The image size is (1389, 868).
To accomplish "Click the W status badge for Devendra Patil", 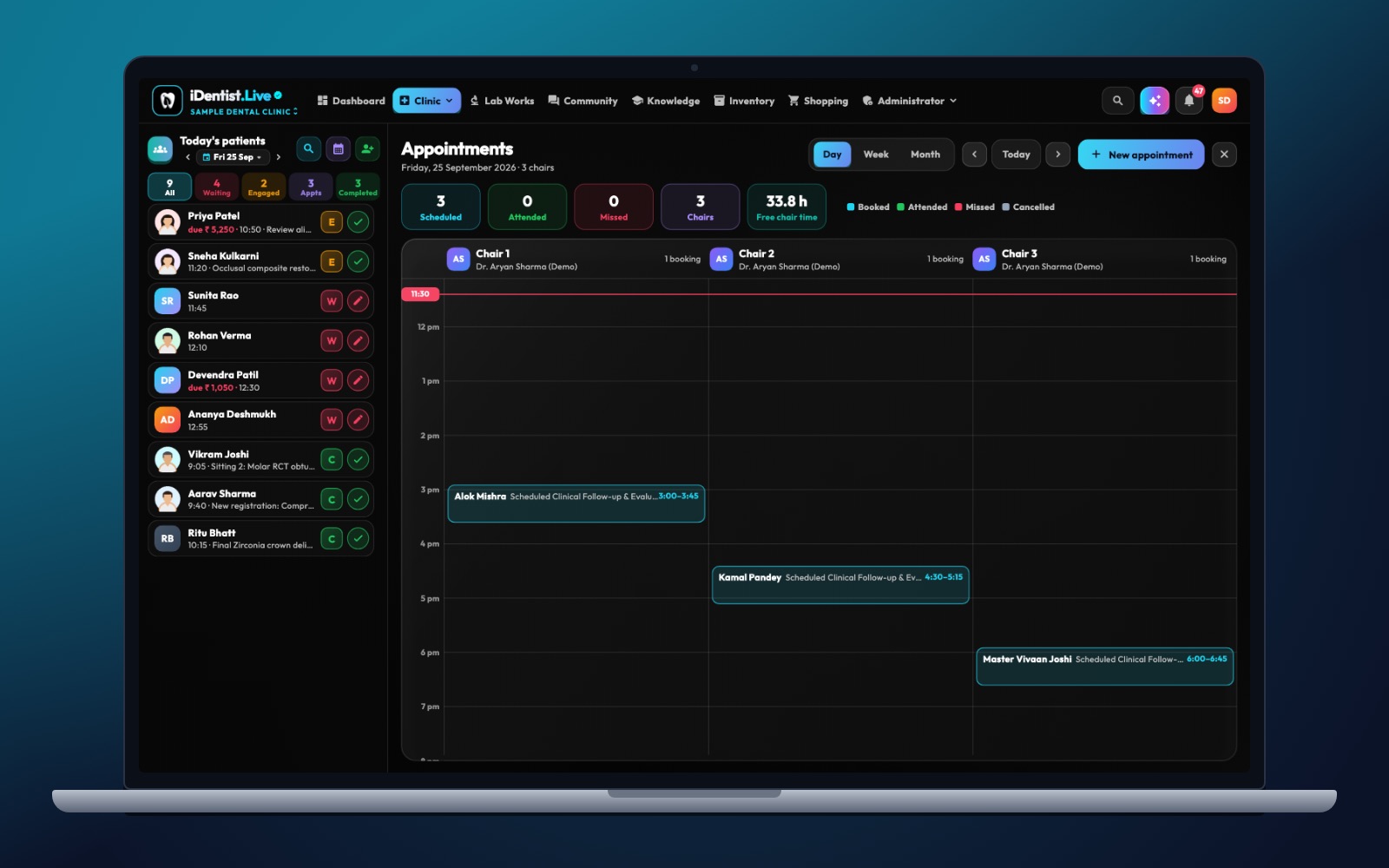I will click(332, 381).
